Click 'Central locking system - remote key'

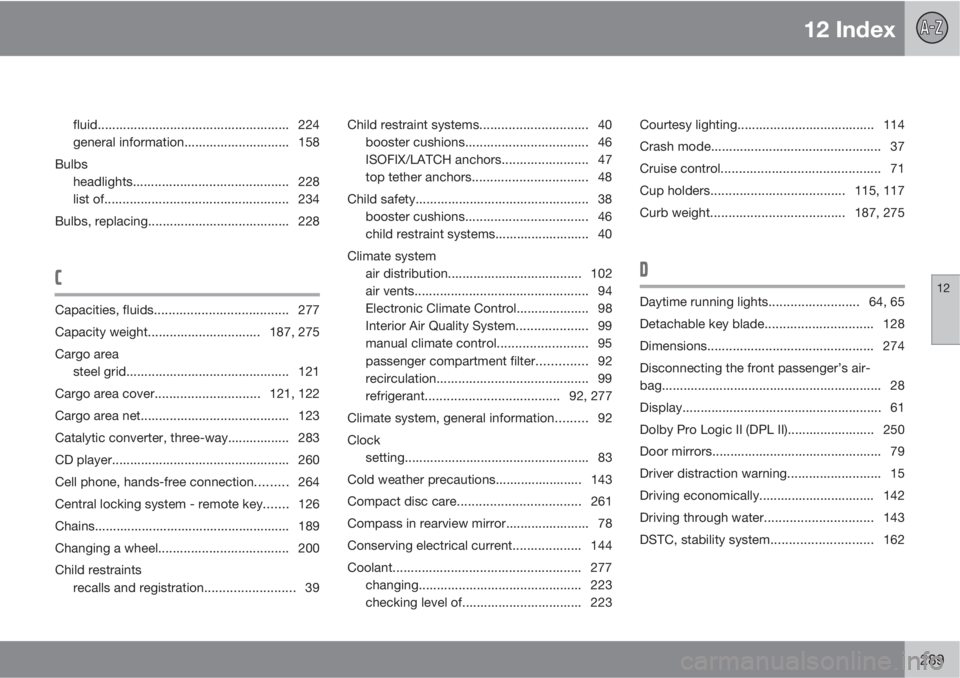click(187, 504)
